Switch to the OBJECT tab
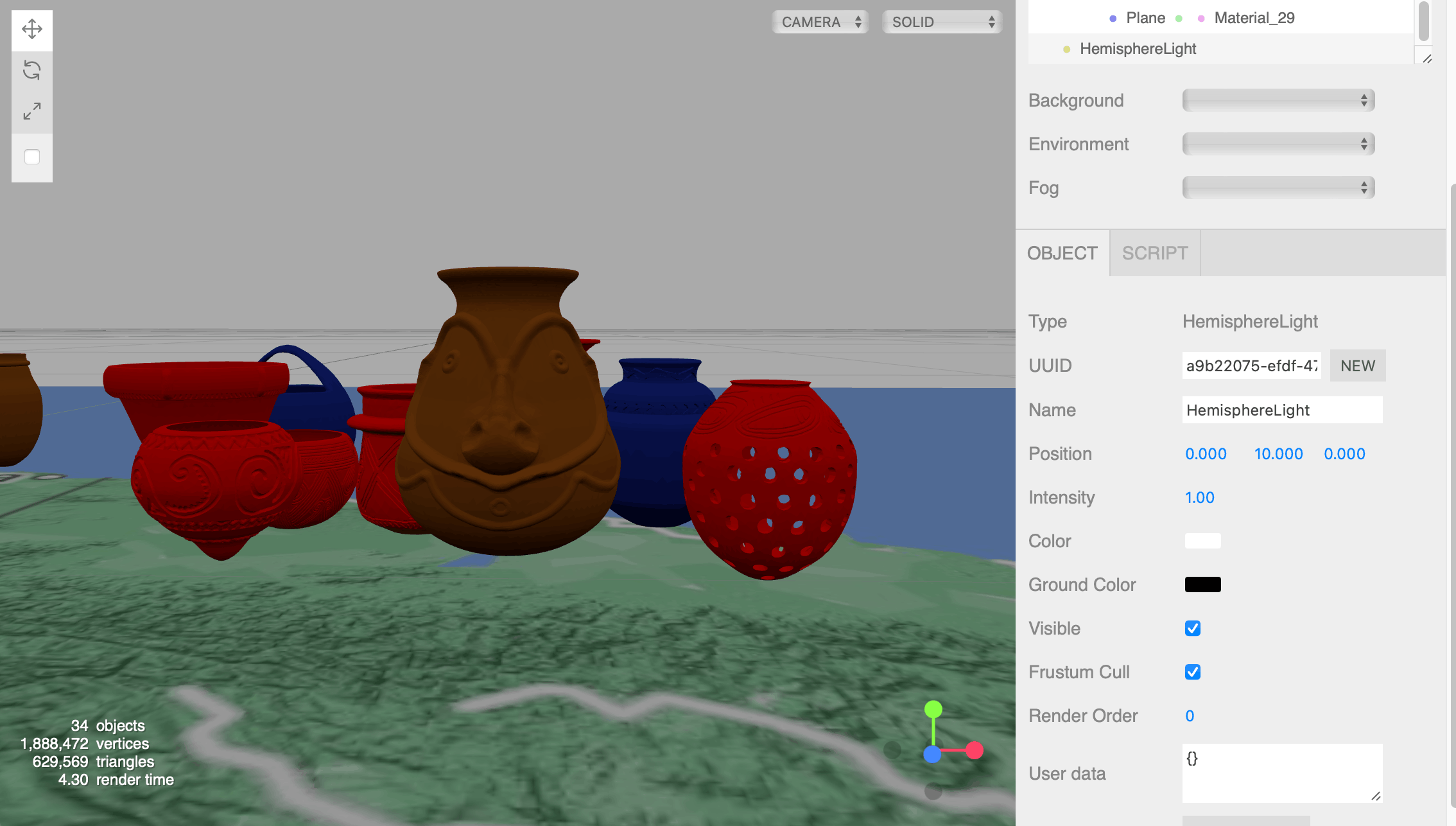 pyautogui.click(x=1062, y=253)
